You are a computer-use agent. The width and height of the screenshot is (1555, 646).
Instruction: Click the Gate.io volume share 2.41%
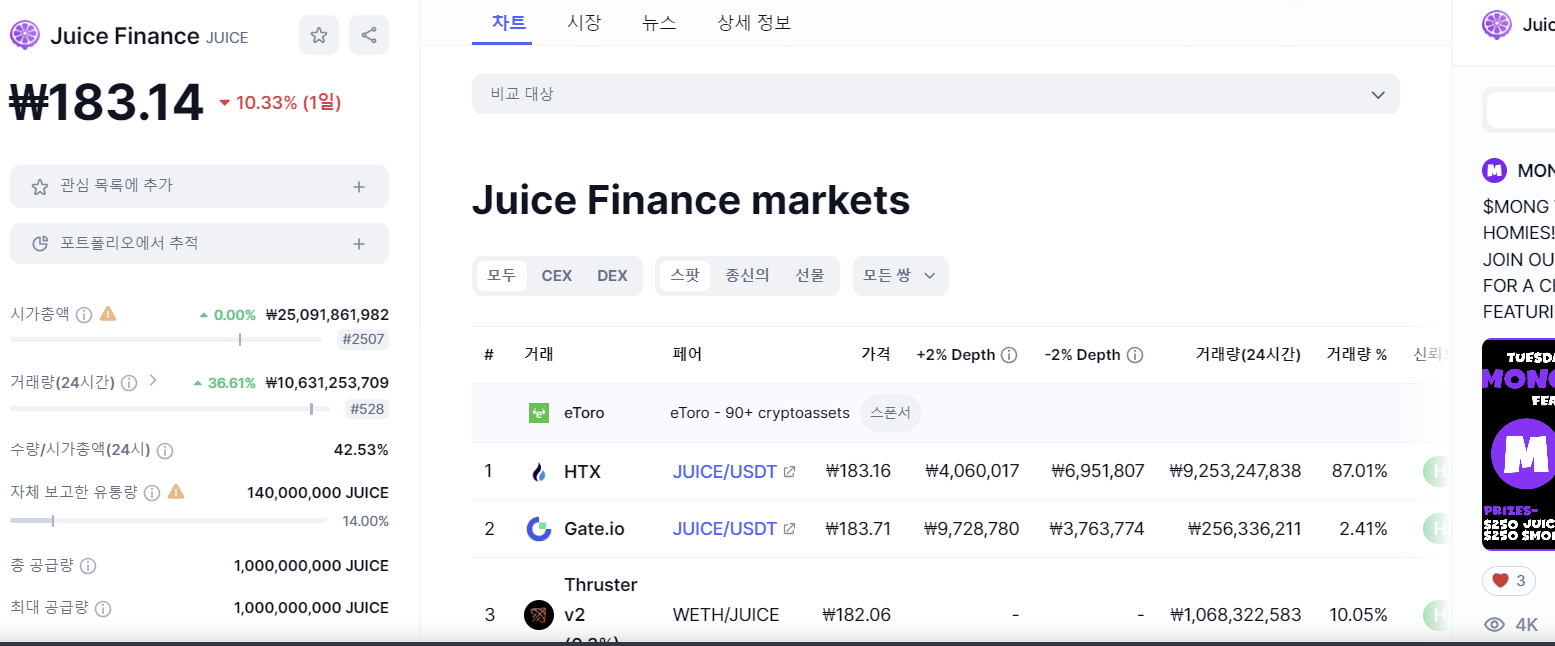click(x=1364, y=529)
